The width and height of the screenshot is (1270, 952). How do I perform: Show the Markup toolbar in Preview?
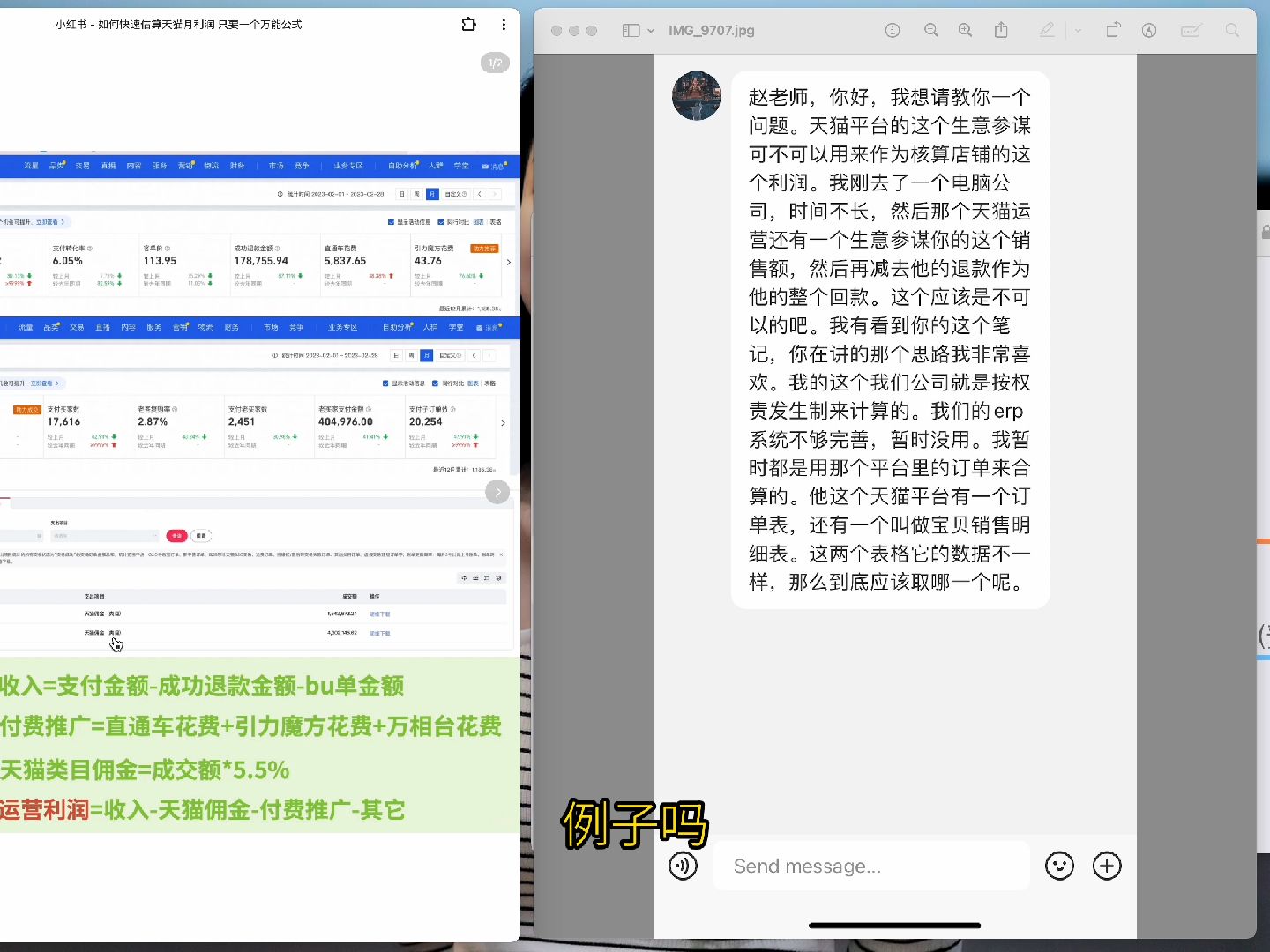[x=1149, y=30]
